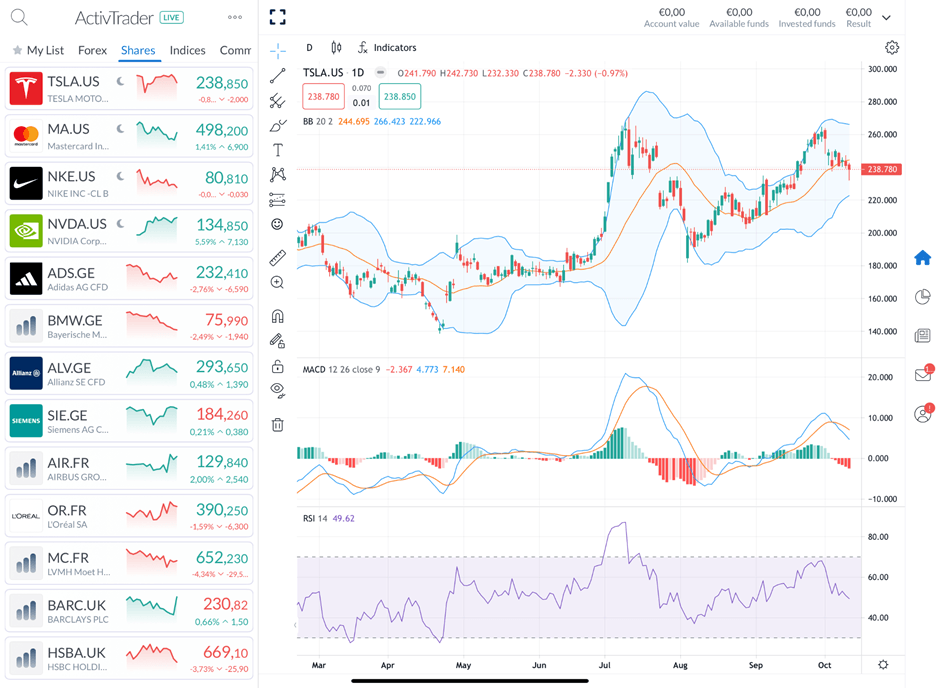Viewport: 940px width, 688px height.
Task: Toggle the magnet snap mode
Action: click(278, 316)
